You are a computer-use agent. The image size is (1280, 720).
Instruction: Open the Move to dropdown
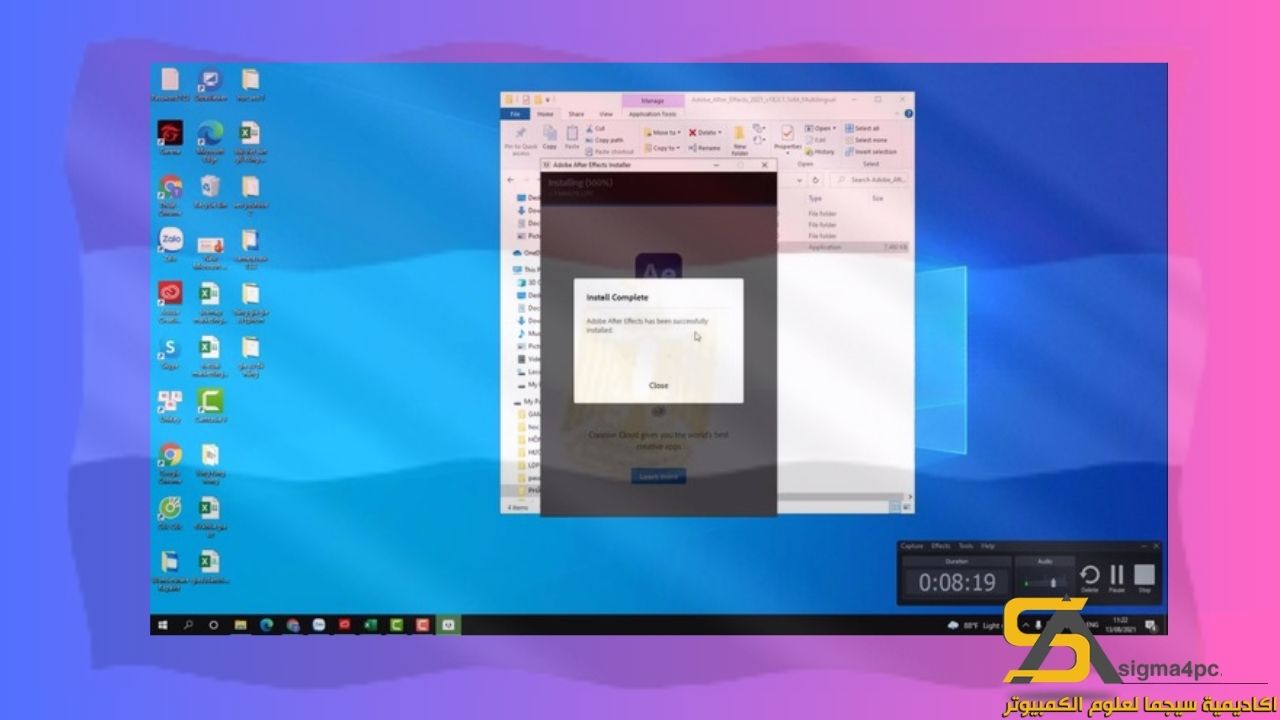click(x=662, y=132)
